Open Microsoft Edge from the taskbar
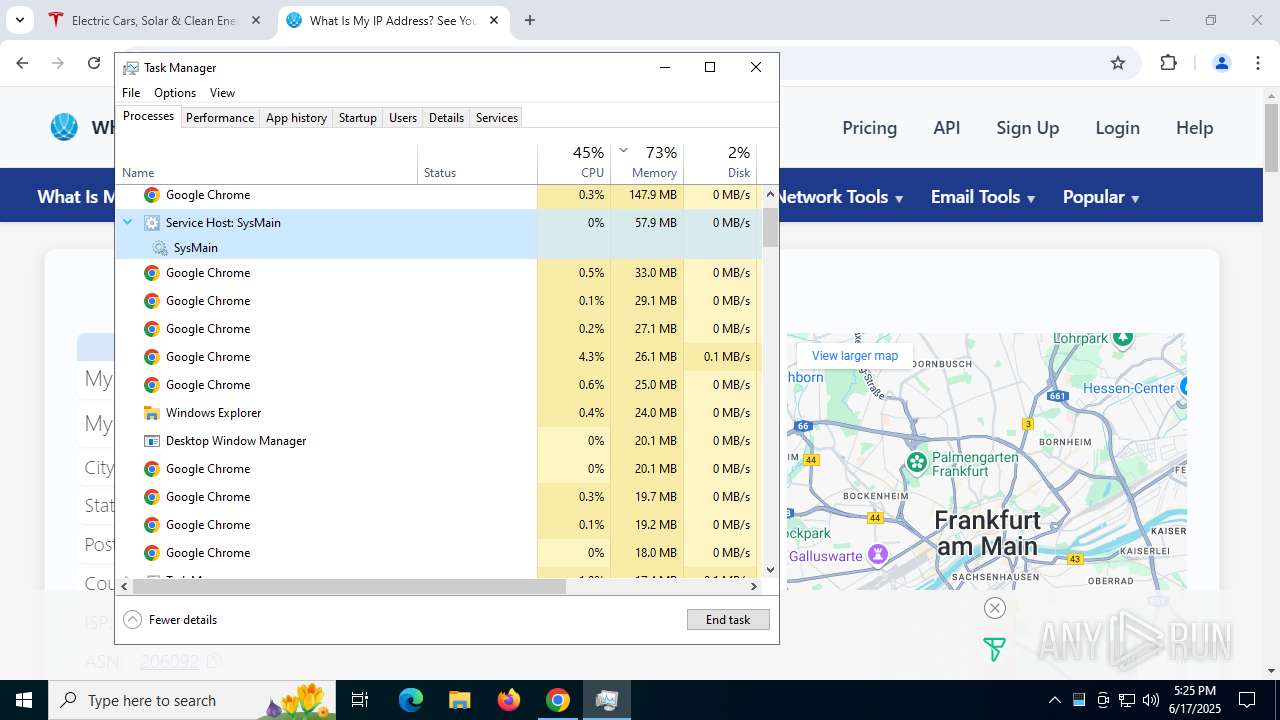The image size is (1280, 720). [411, 700]
